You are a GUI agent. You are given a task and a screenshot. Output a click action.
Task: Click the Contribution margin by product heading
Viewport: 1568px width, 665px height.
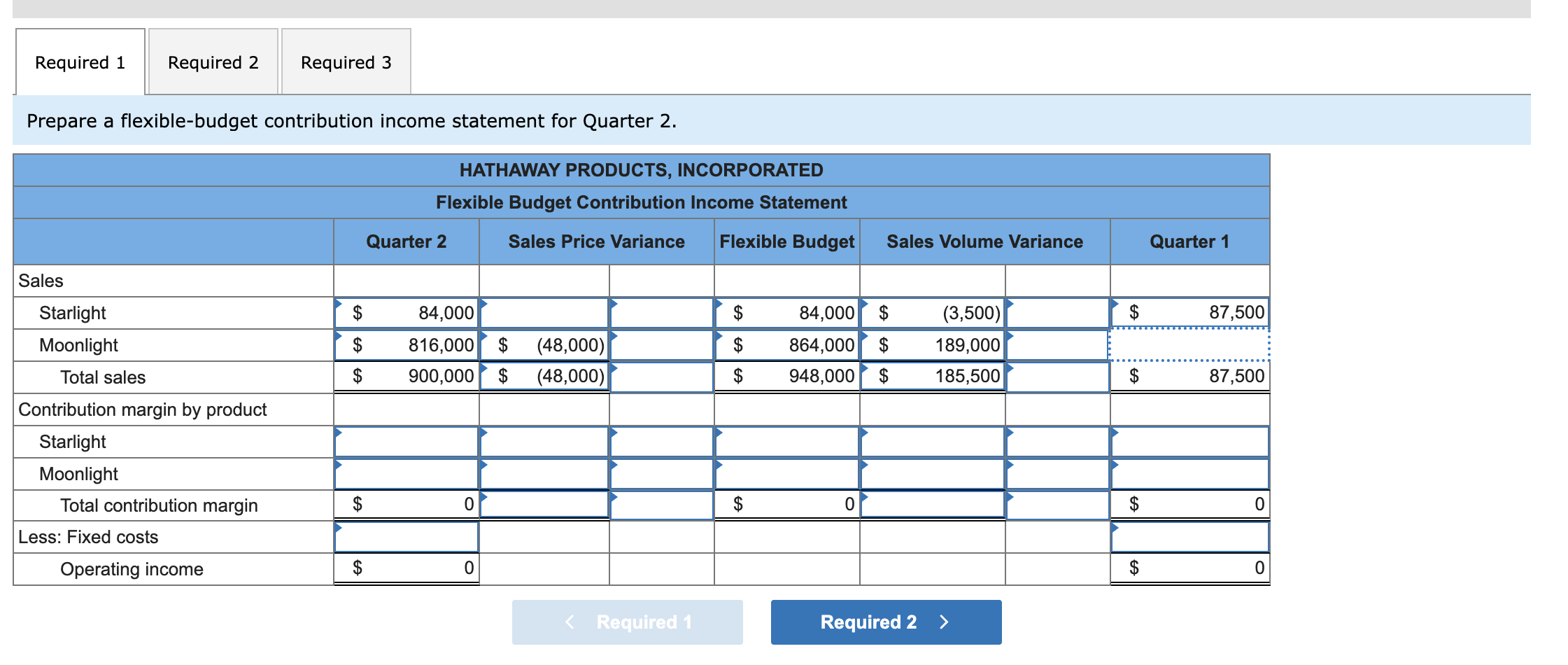click(x=143, y=409)
